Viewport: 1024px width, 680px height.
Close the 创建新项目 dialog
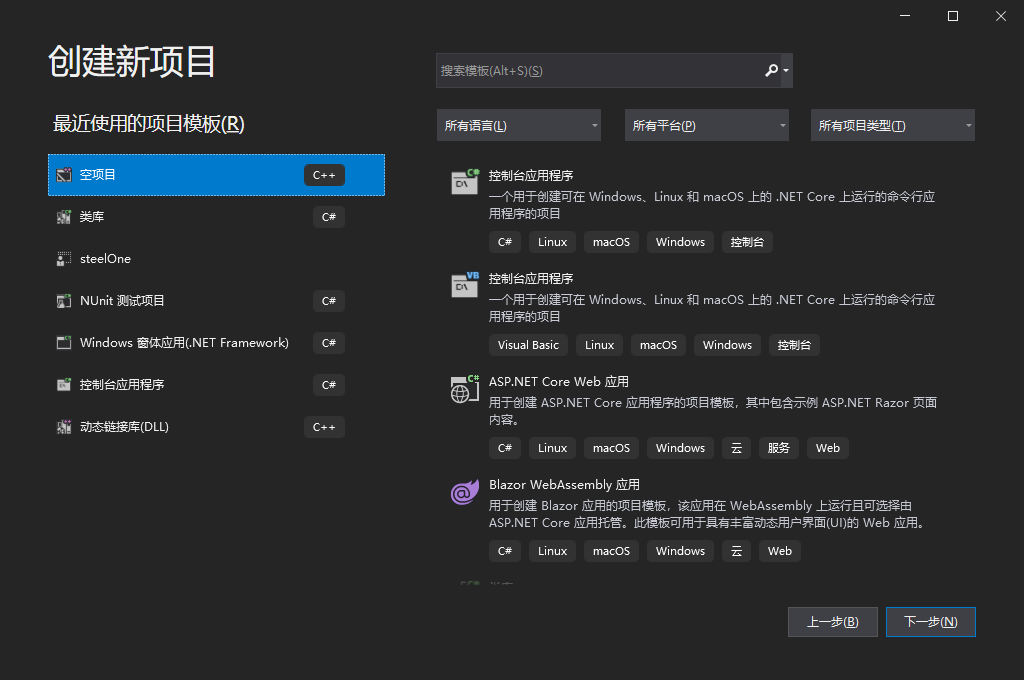coord(1000,16)
